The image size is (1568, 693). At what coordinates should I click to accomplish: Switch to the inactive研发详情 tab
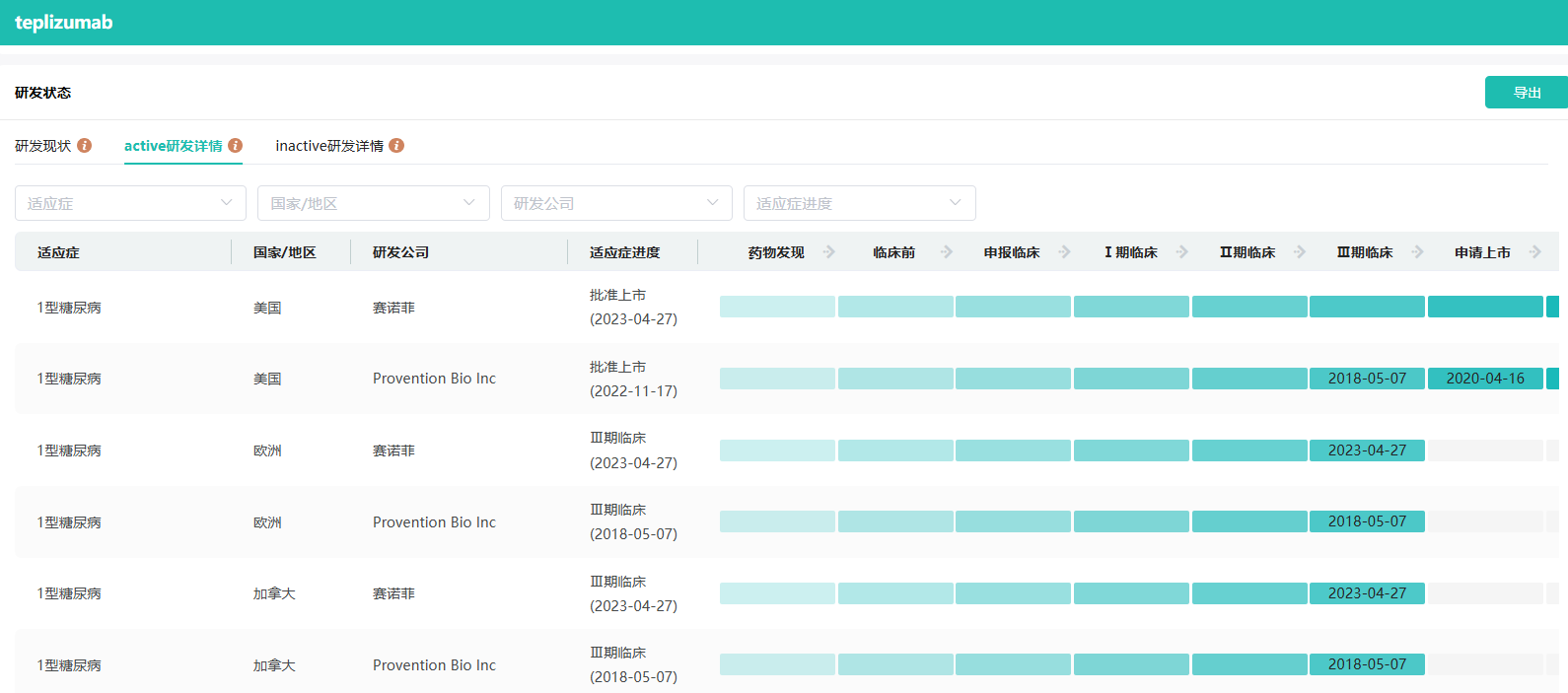329,146
